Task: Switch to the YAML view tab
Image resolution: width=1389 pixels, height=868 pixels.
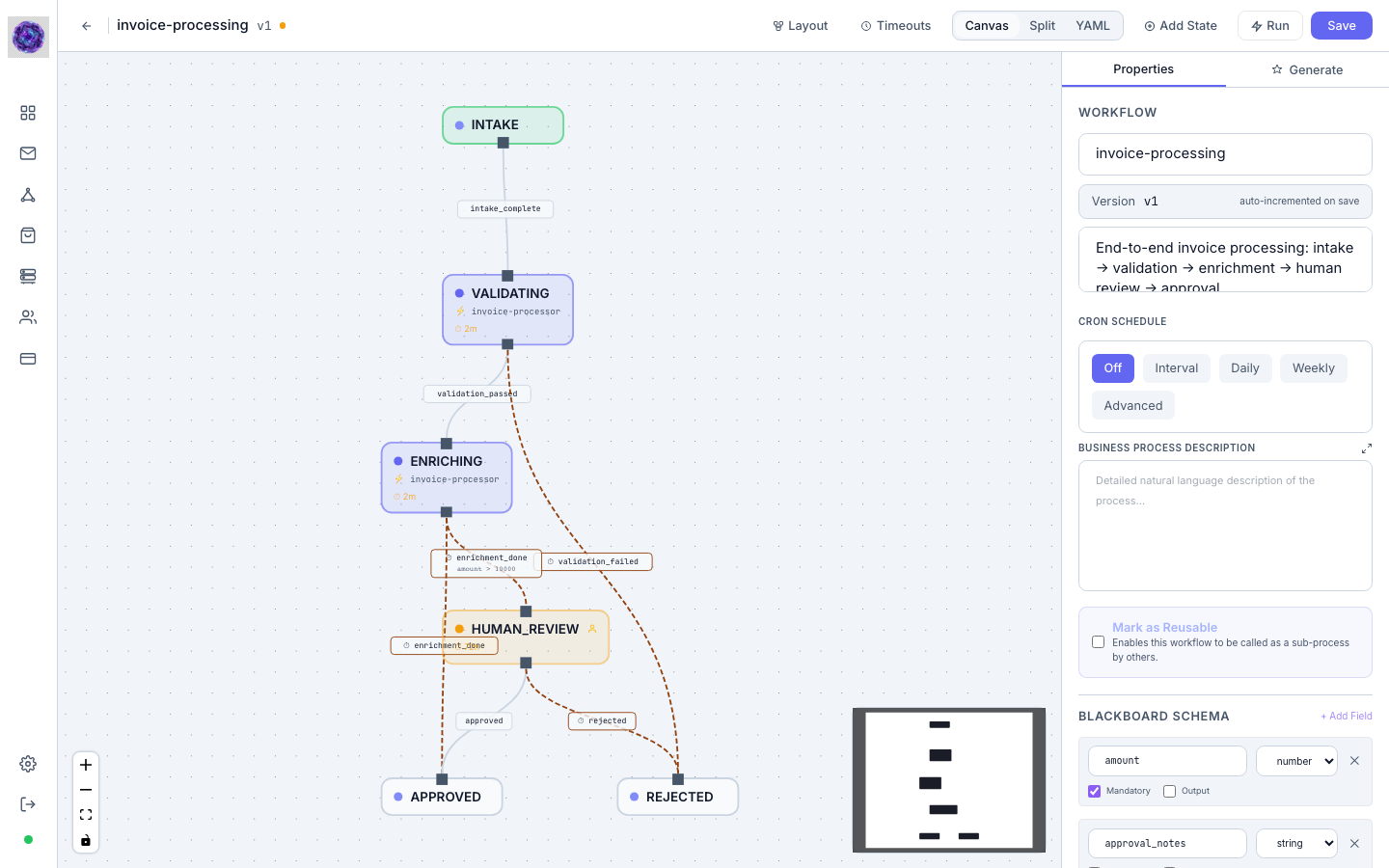Action: 1093,26
